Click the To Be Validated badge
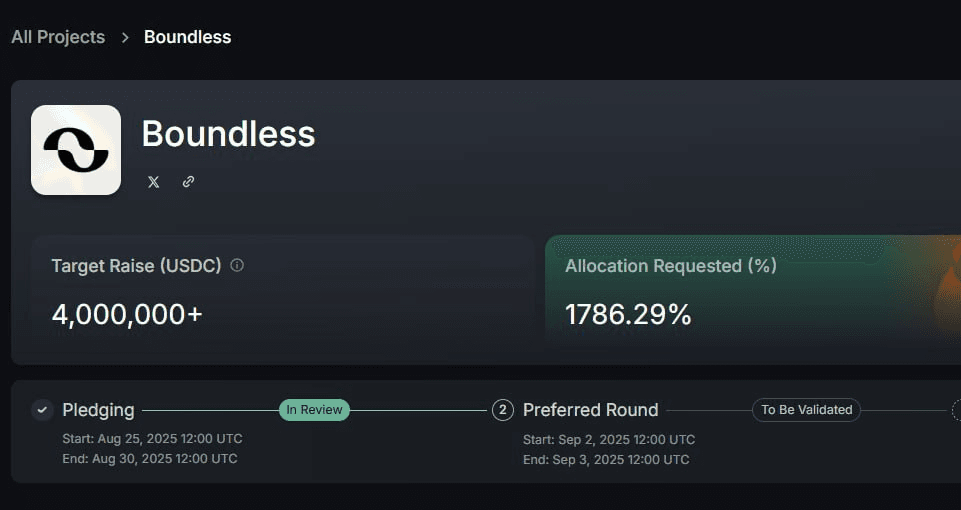This screenshot has width=961, height=510. 807,410
